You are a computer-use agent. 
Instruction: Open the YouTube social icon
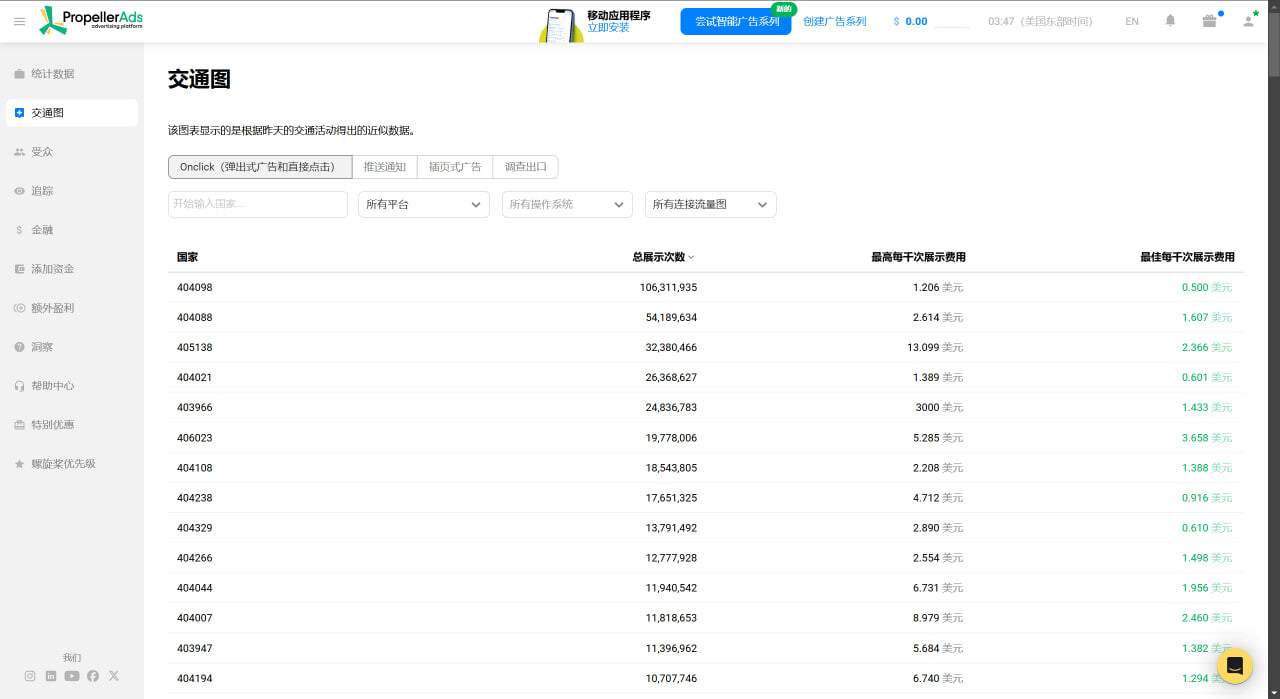point(72,676)
